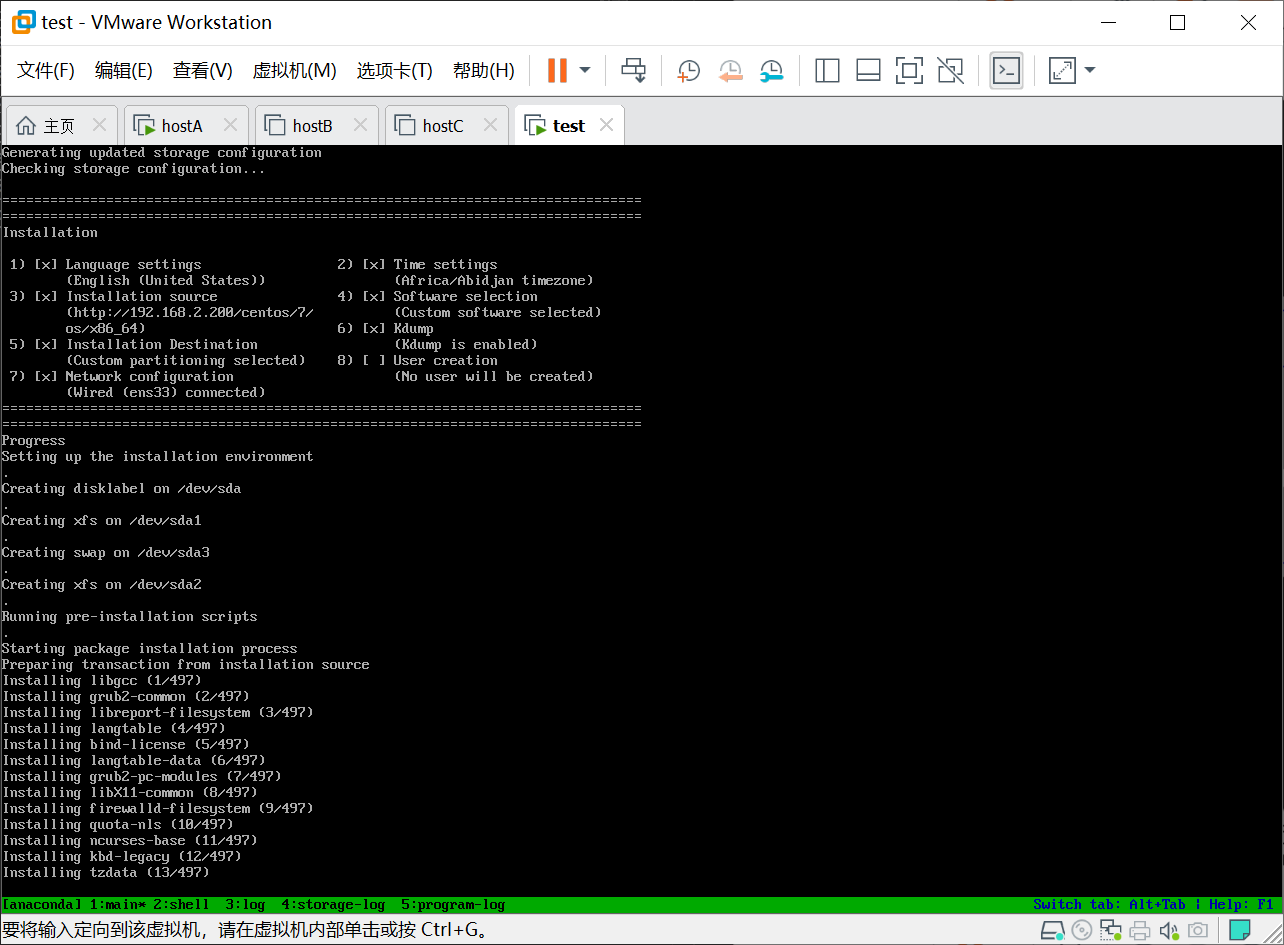This screenshot has height=945, width=1284.
Task: Pause the virtual machine
Action: point(557,70)
